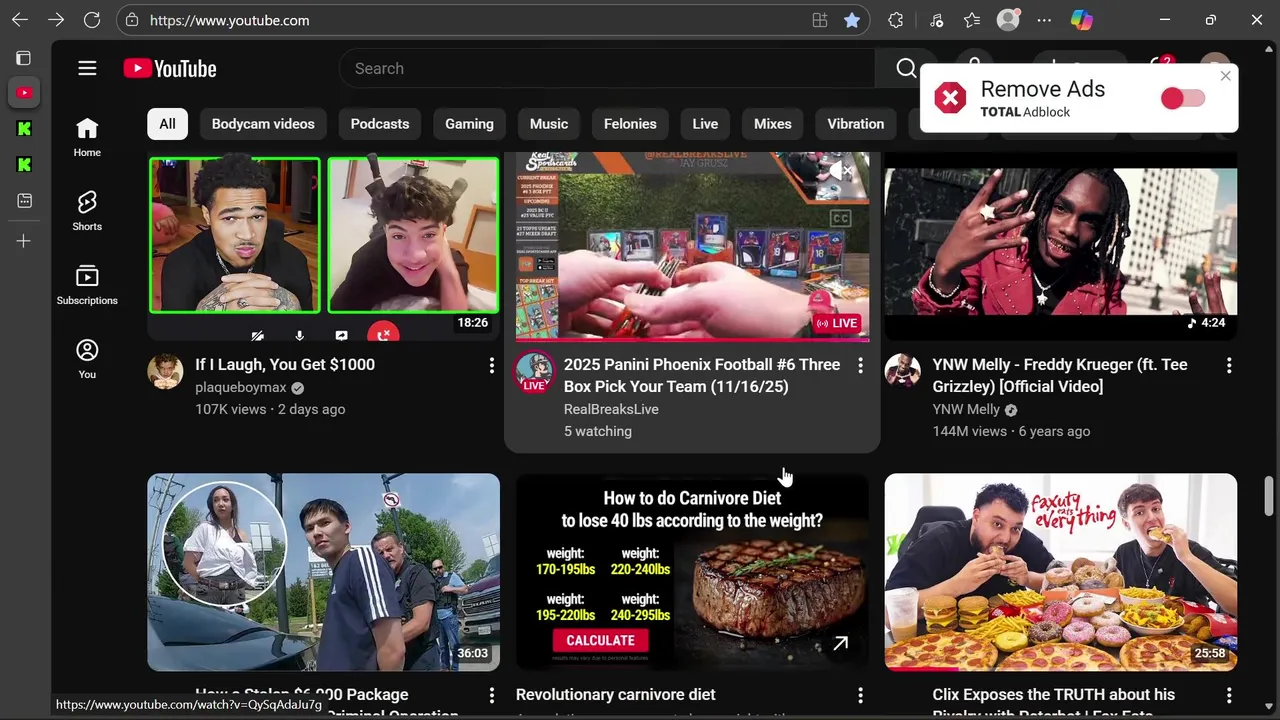The height and width of the screenshot is (720, 1280).
Task: Click the YouTube Search field
Action: click(607, 68)
